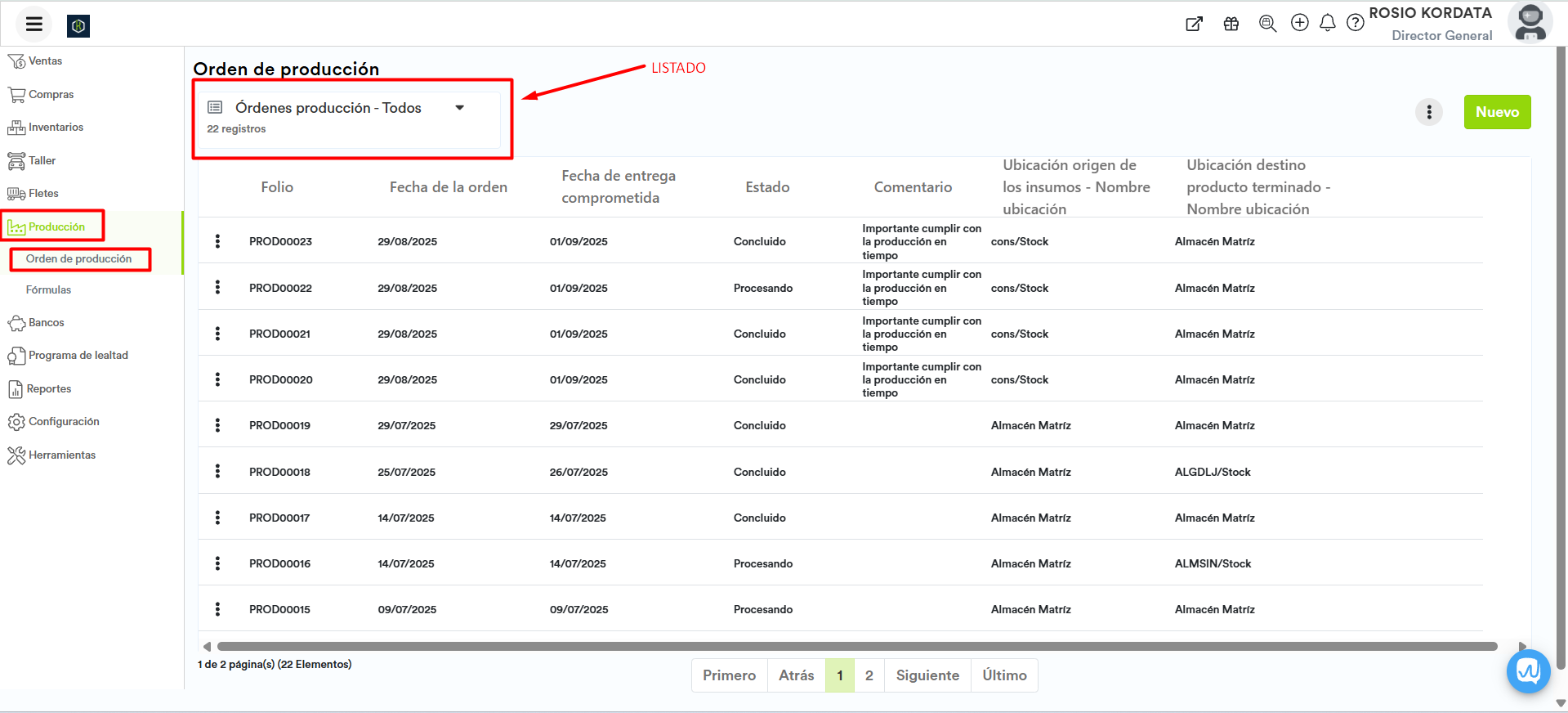Jump to page 2 of results
This screenshot has height=713, width=1568.
click(x=869, y=675)
